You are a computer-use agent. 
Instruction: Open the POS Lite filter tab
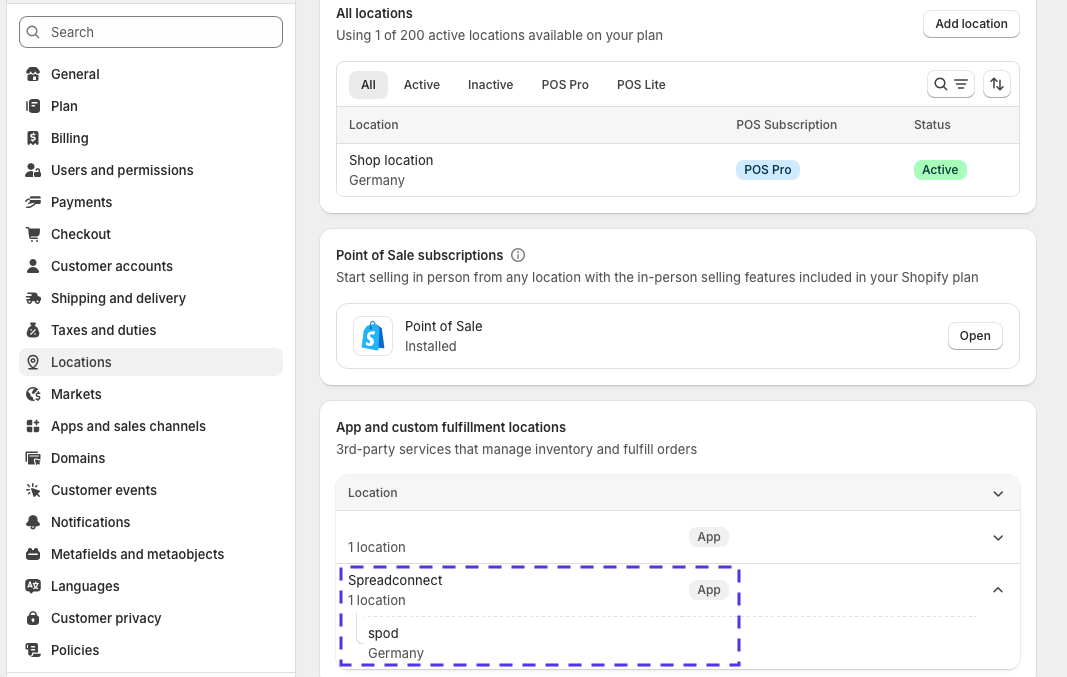point(641,84)
